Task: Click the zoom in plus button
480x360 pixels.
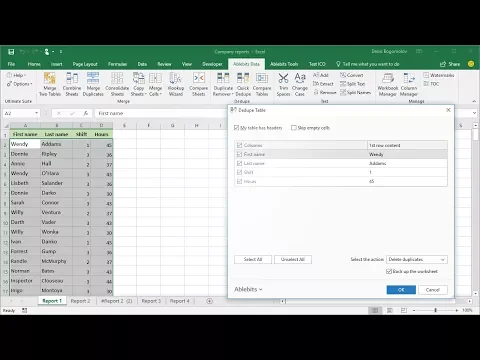Action: tap(457, 310)
